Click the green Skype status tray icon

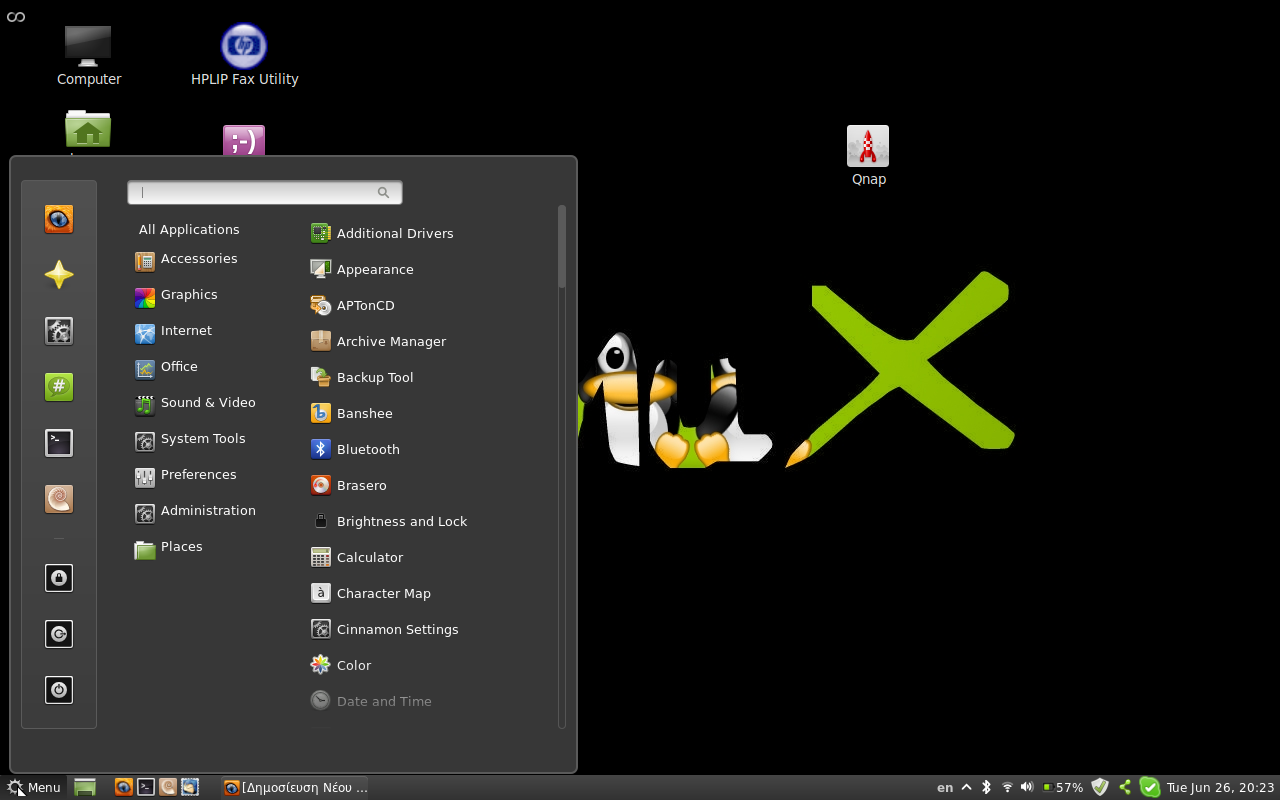coord(1150,787)
